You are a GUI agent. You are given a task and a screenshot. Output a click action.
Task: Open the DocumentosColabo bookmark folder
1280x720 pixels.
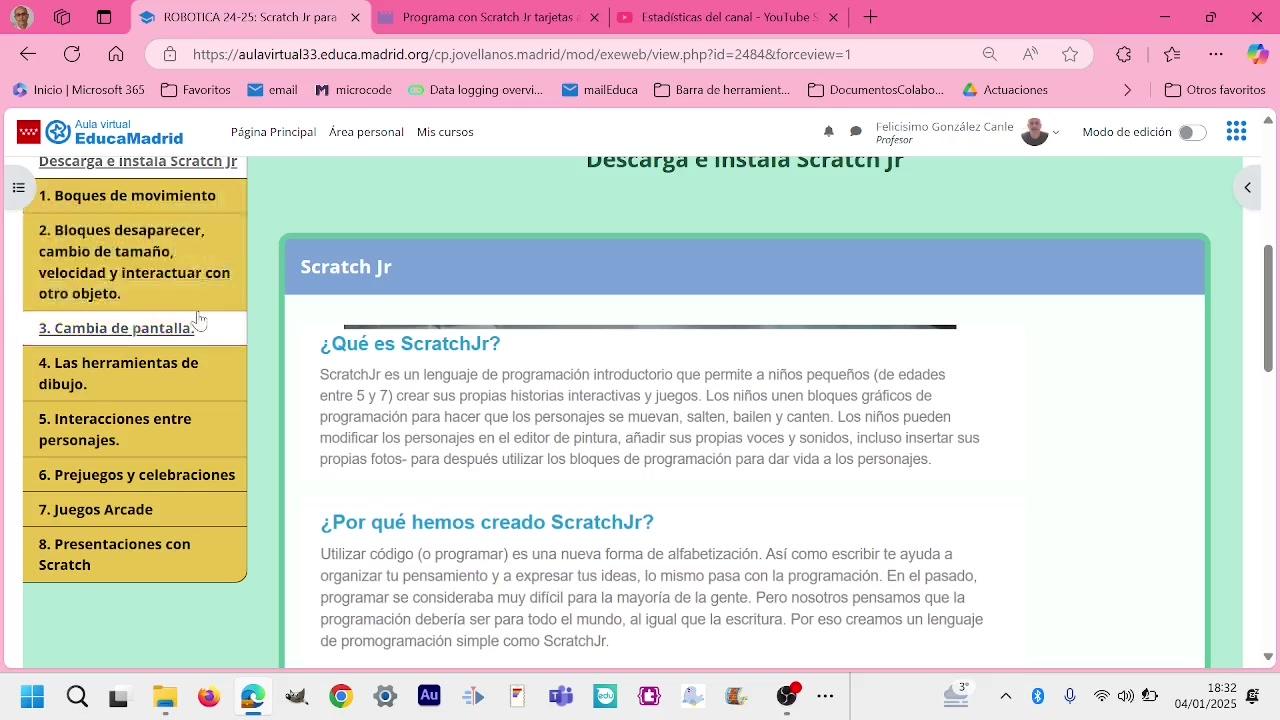[x=876, y=90]
